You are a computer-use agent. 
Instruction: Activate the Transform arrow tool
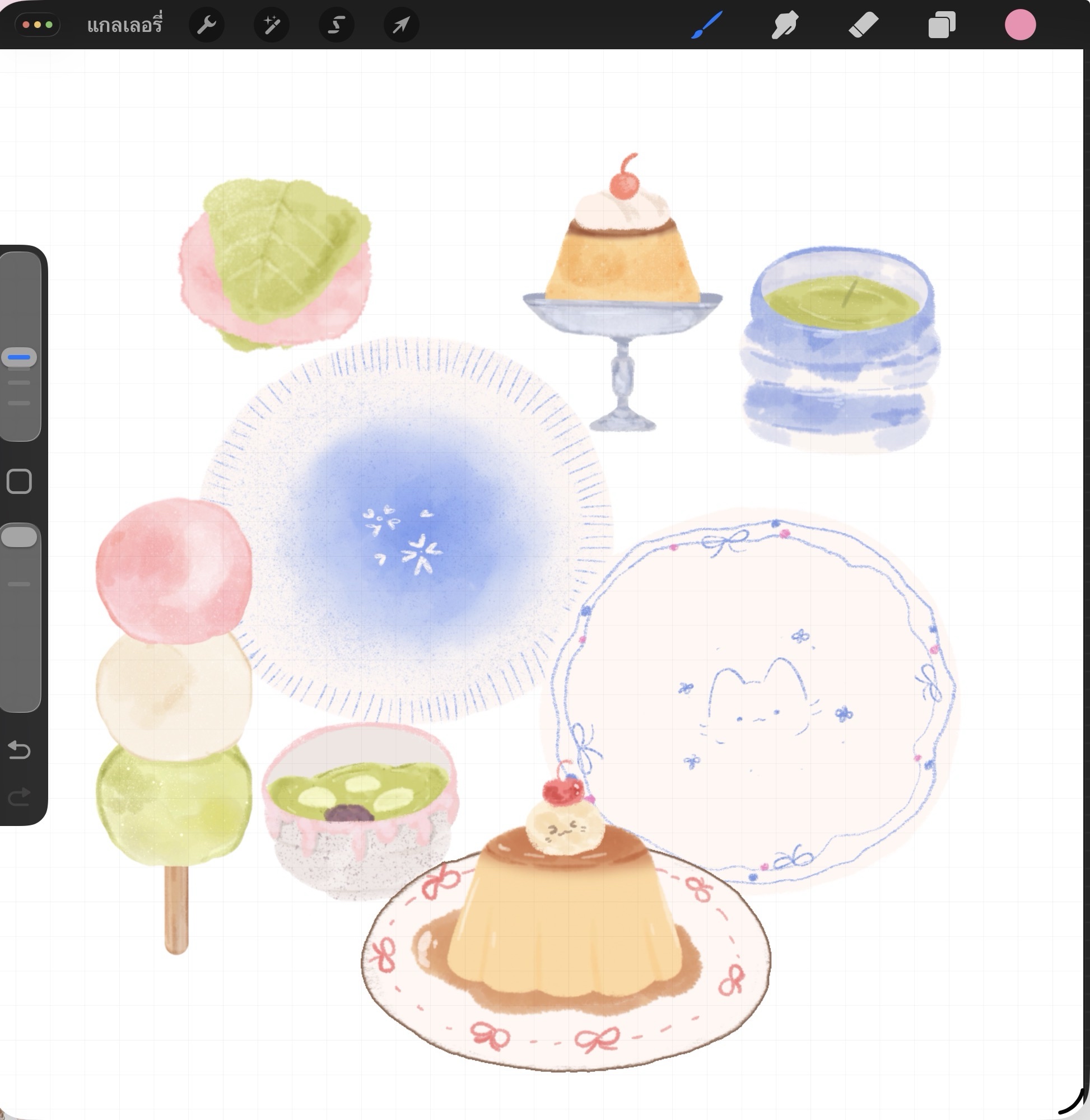click(x=400, y=25)
